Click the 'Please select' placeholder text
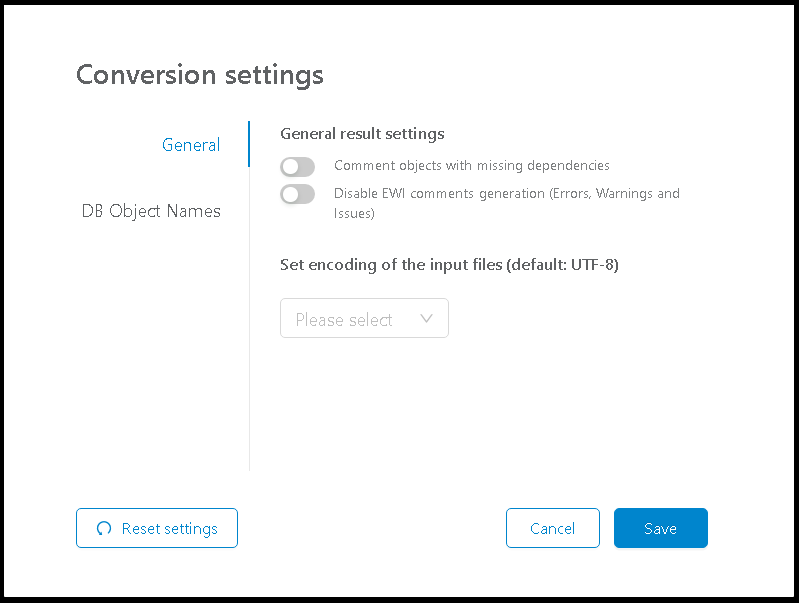This screenshot has height=603, width=799. coord(344,320)
